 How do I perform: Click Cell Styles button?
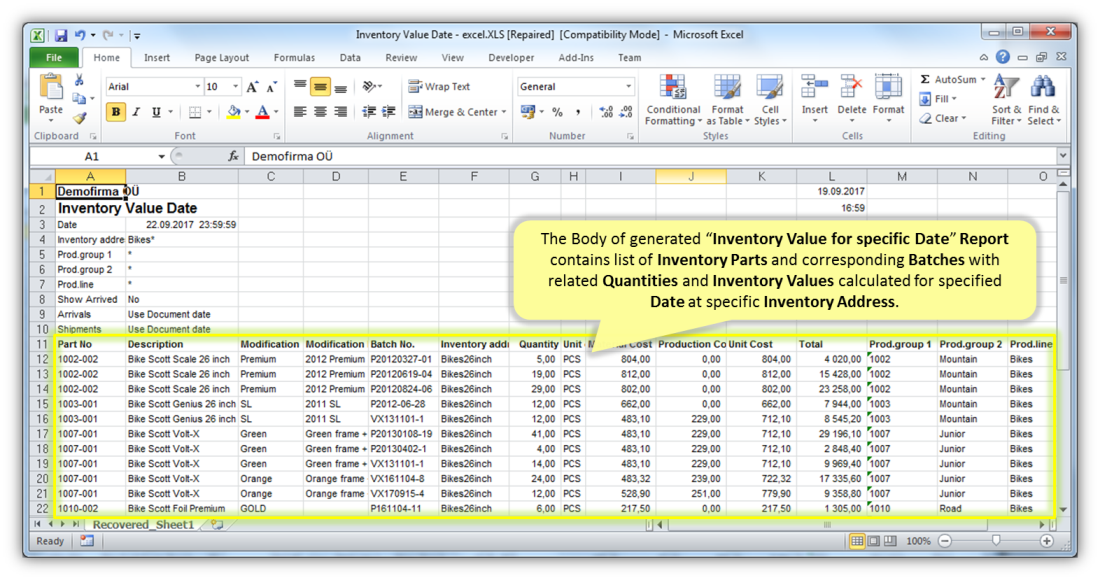coord(770,101)
